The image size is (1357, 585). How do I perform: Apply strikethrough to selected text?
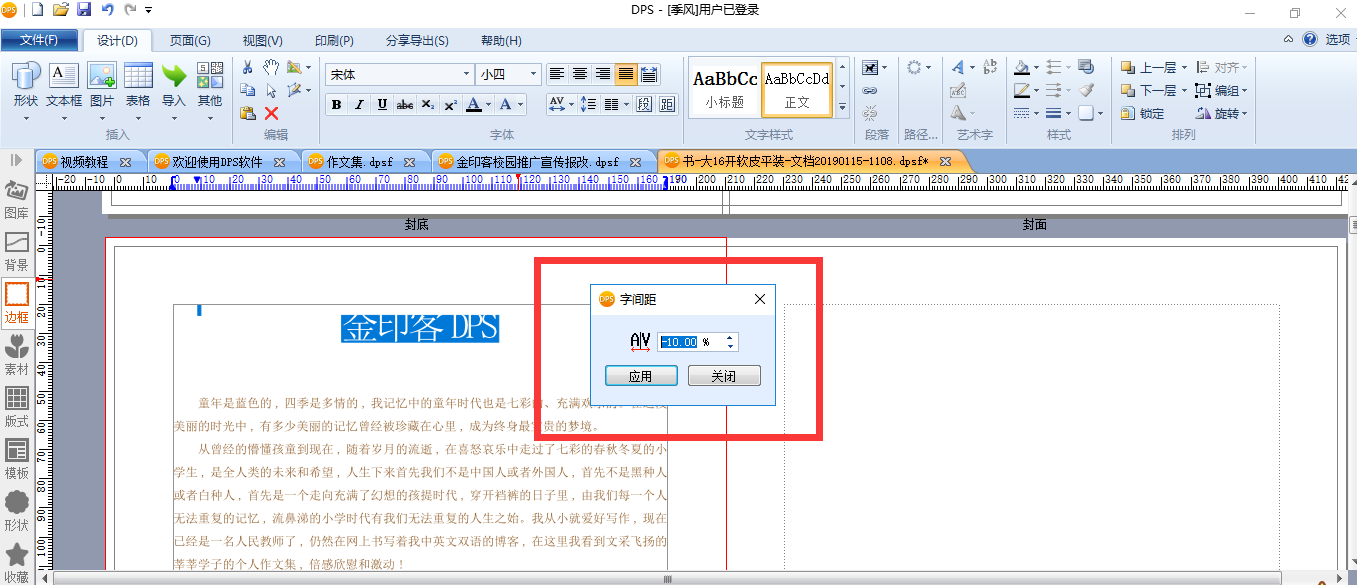tap(405, 104)
